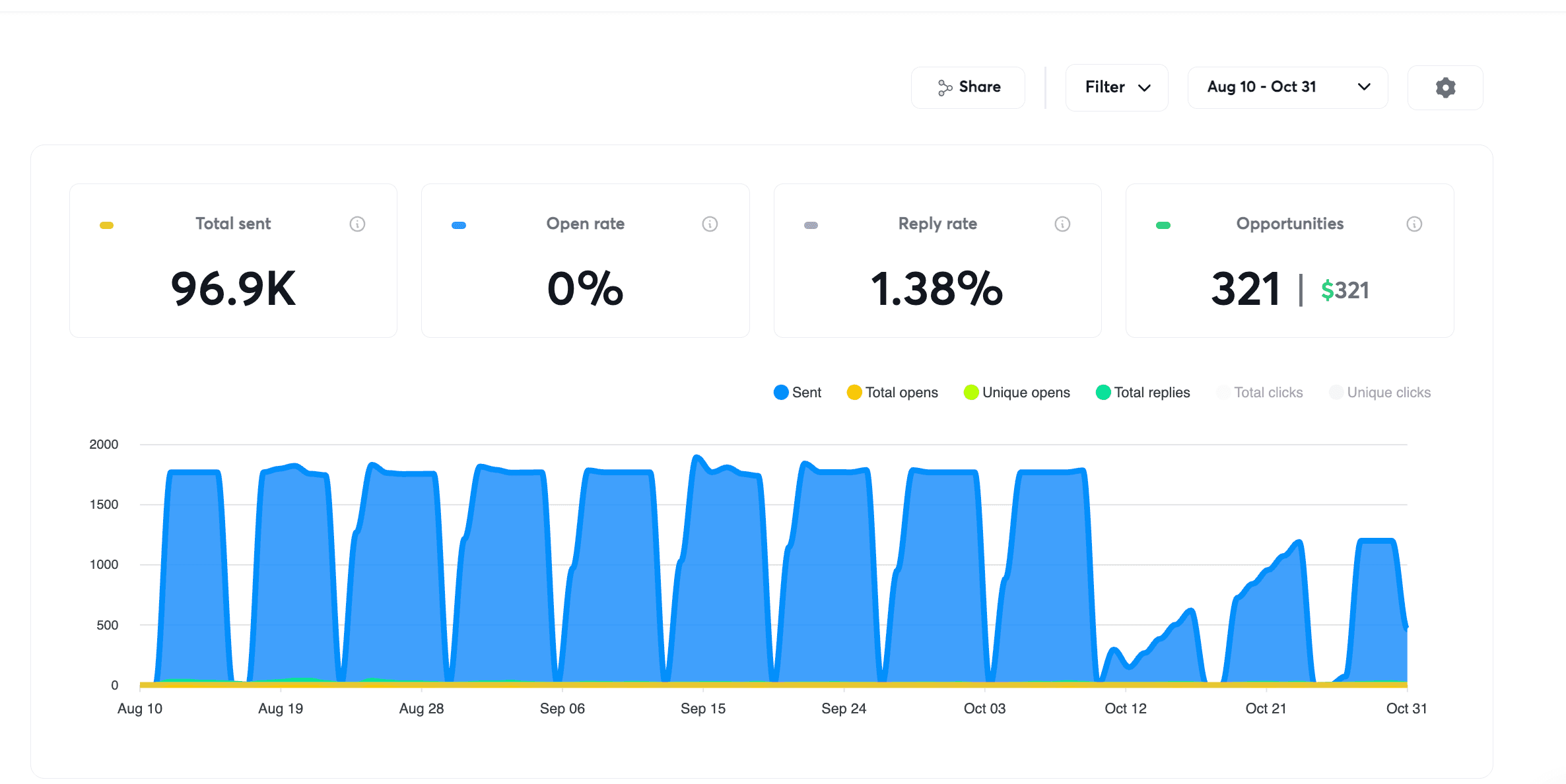Toggle the Unique opens legend series
This screenshot has height=784, width=1566.
pyautogui.click(x=1017, y=393)
